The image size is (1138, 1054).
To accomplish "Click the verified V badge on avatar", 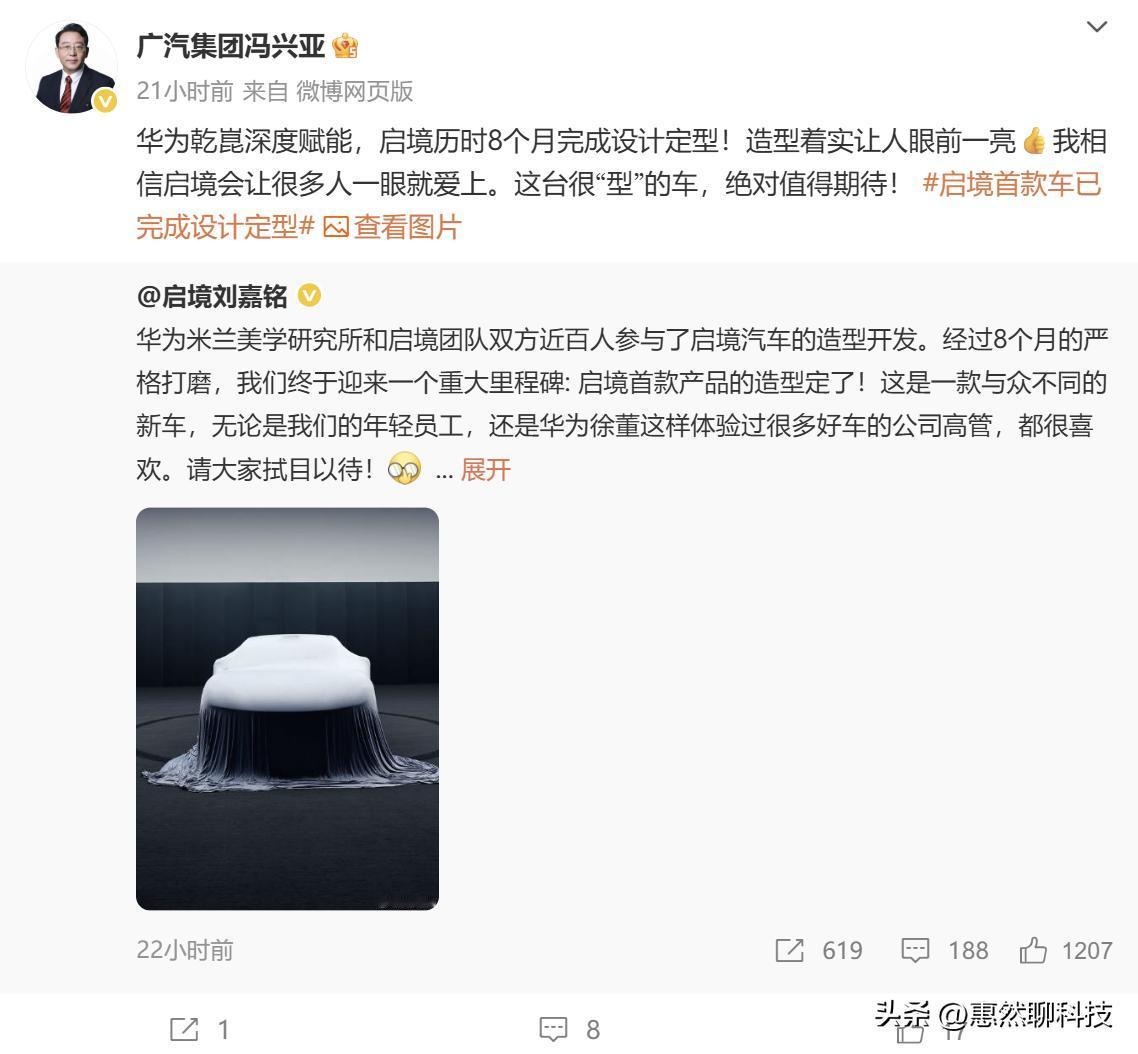I will tap(105, 101).
